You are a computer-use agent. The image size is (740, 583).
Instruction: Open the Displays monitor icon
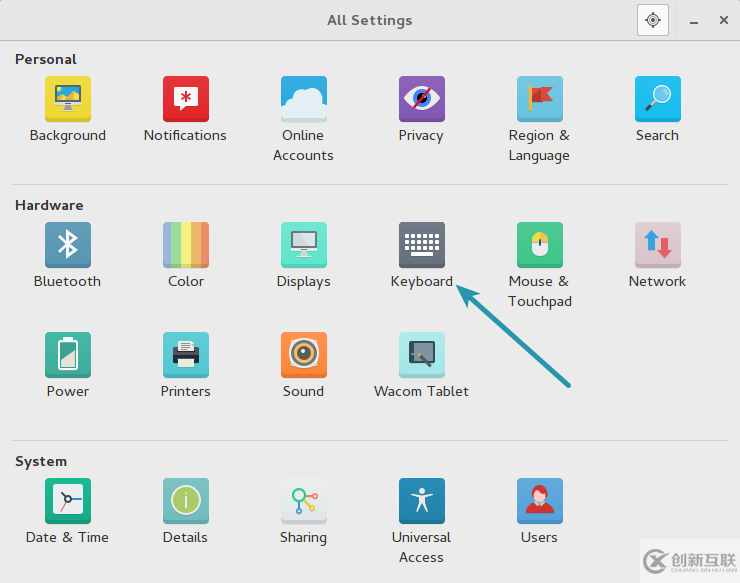[304, 245]
